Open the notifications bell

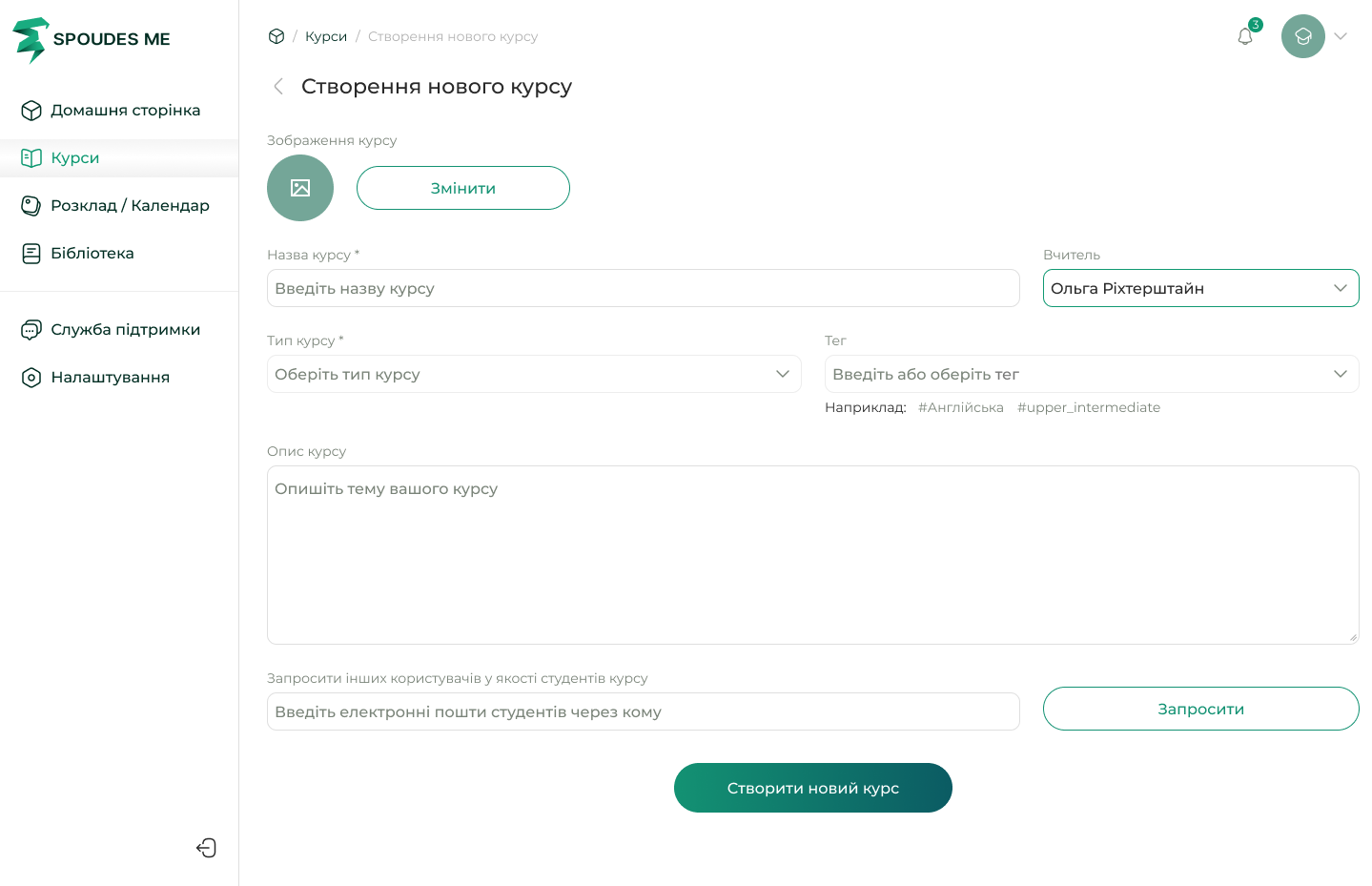click(x=1245, y=36)
